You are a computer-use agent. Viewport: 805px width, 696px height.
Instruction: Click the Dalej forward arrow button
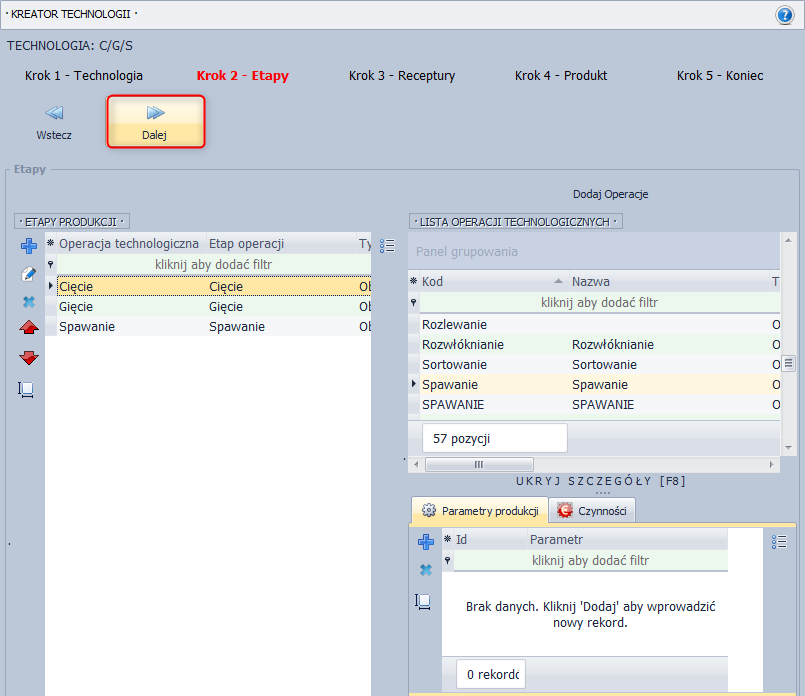pos(155,122)
